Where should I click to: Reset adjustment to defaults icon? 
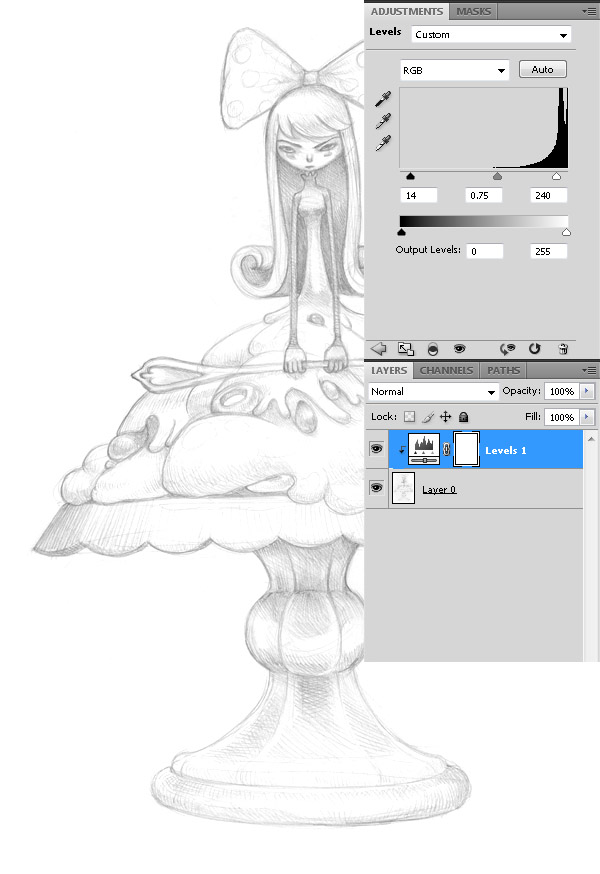click(535, 348)
